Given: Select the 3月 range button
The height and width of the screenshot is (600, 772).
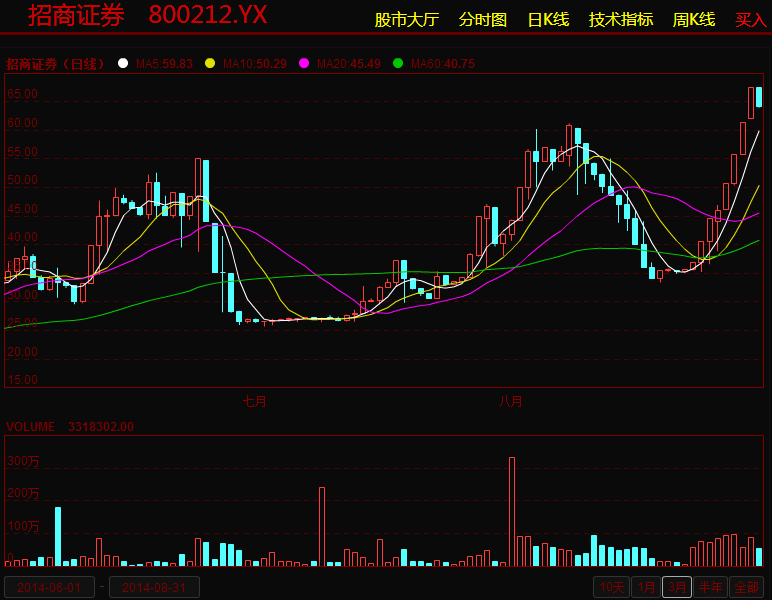Looking at the screenshot, I should tap(677, 587).
